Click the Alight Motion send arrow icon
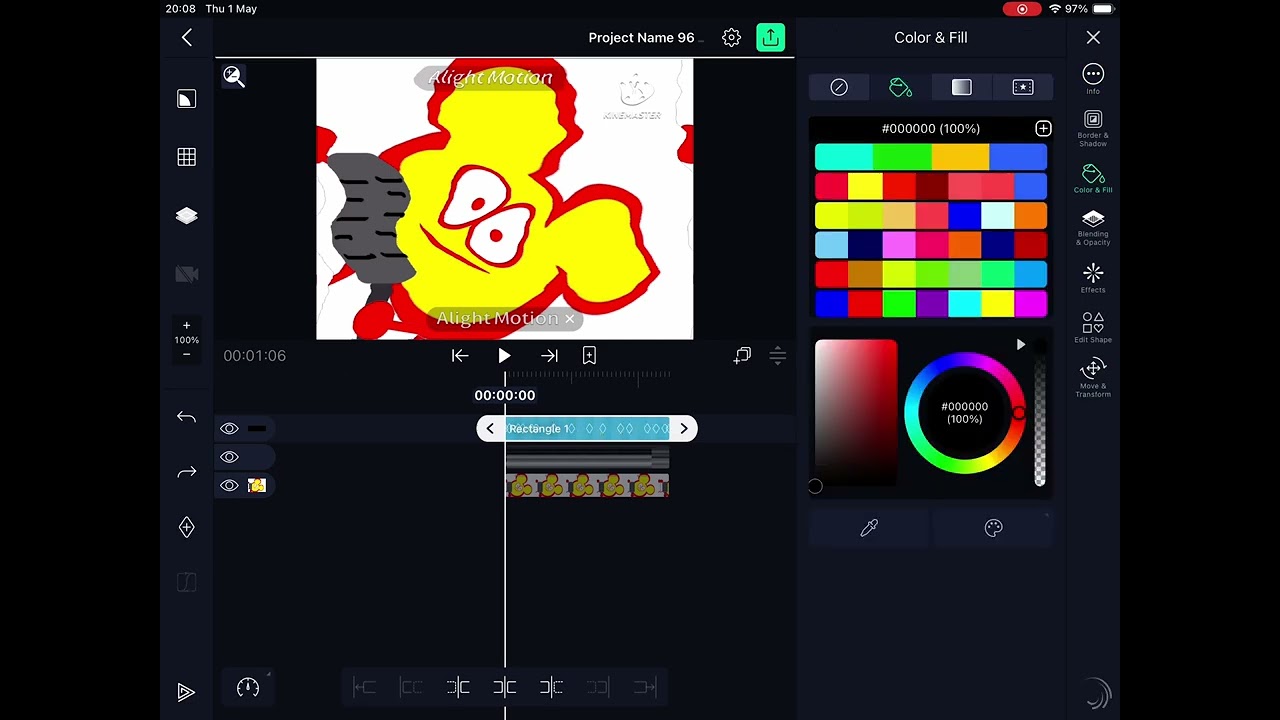 [187, 692]
